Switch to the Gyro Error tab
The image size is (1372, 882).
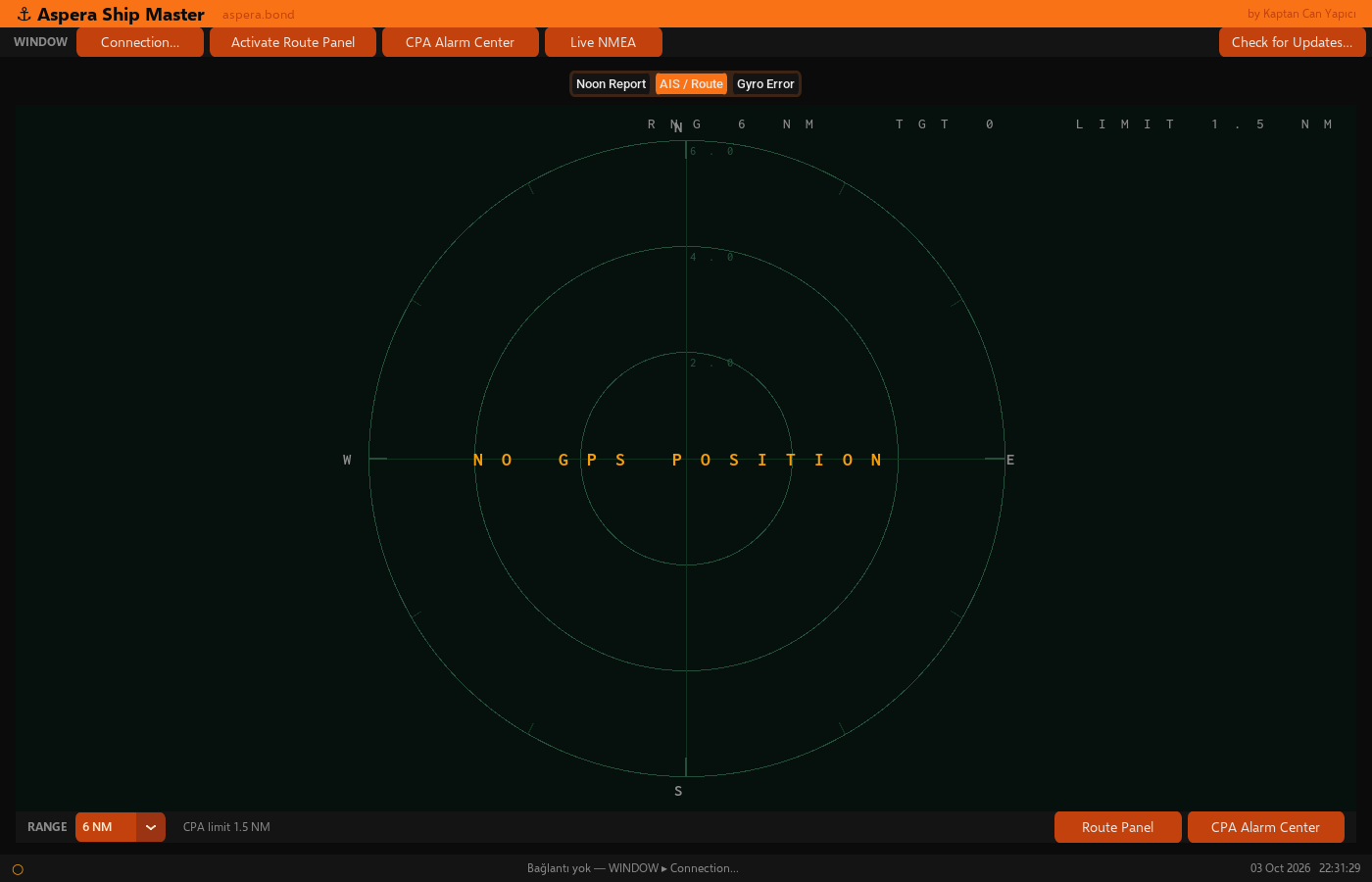pyautogui.click(x=765, y=84)
